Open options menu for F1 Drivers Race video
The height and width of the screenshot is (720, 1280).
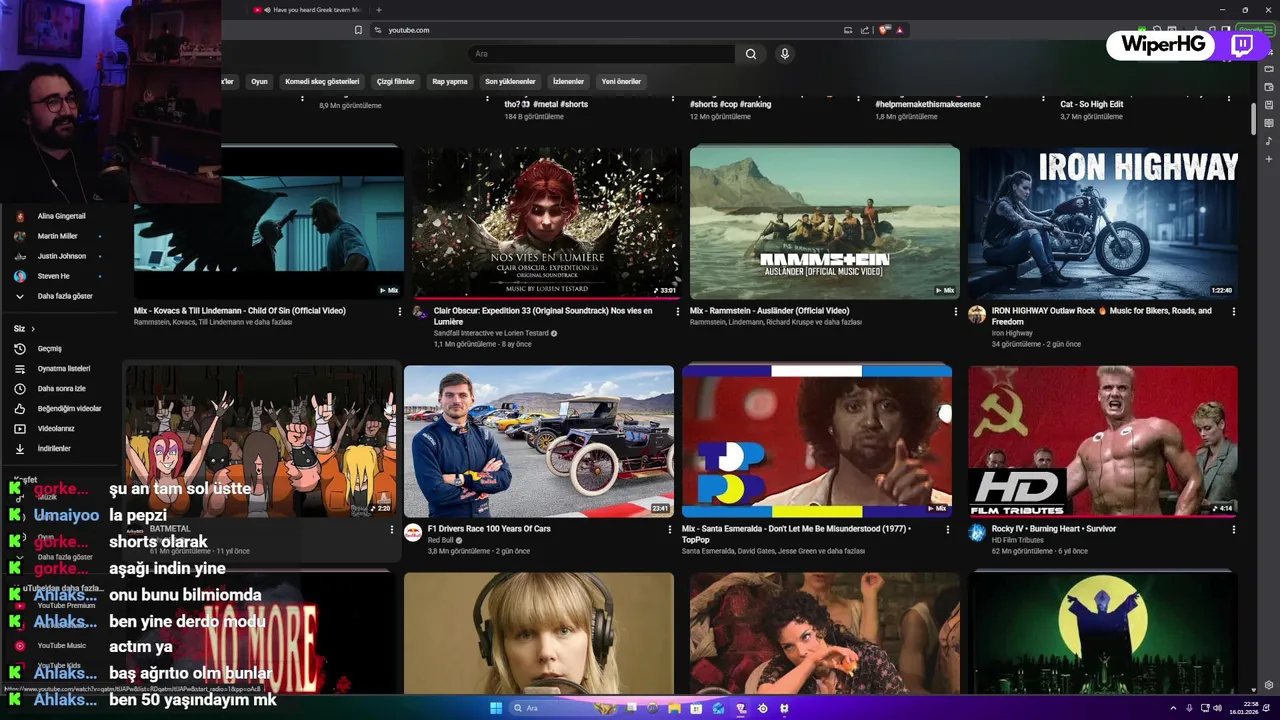click(670, 530)
